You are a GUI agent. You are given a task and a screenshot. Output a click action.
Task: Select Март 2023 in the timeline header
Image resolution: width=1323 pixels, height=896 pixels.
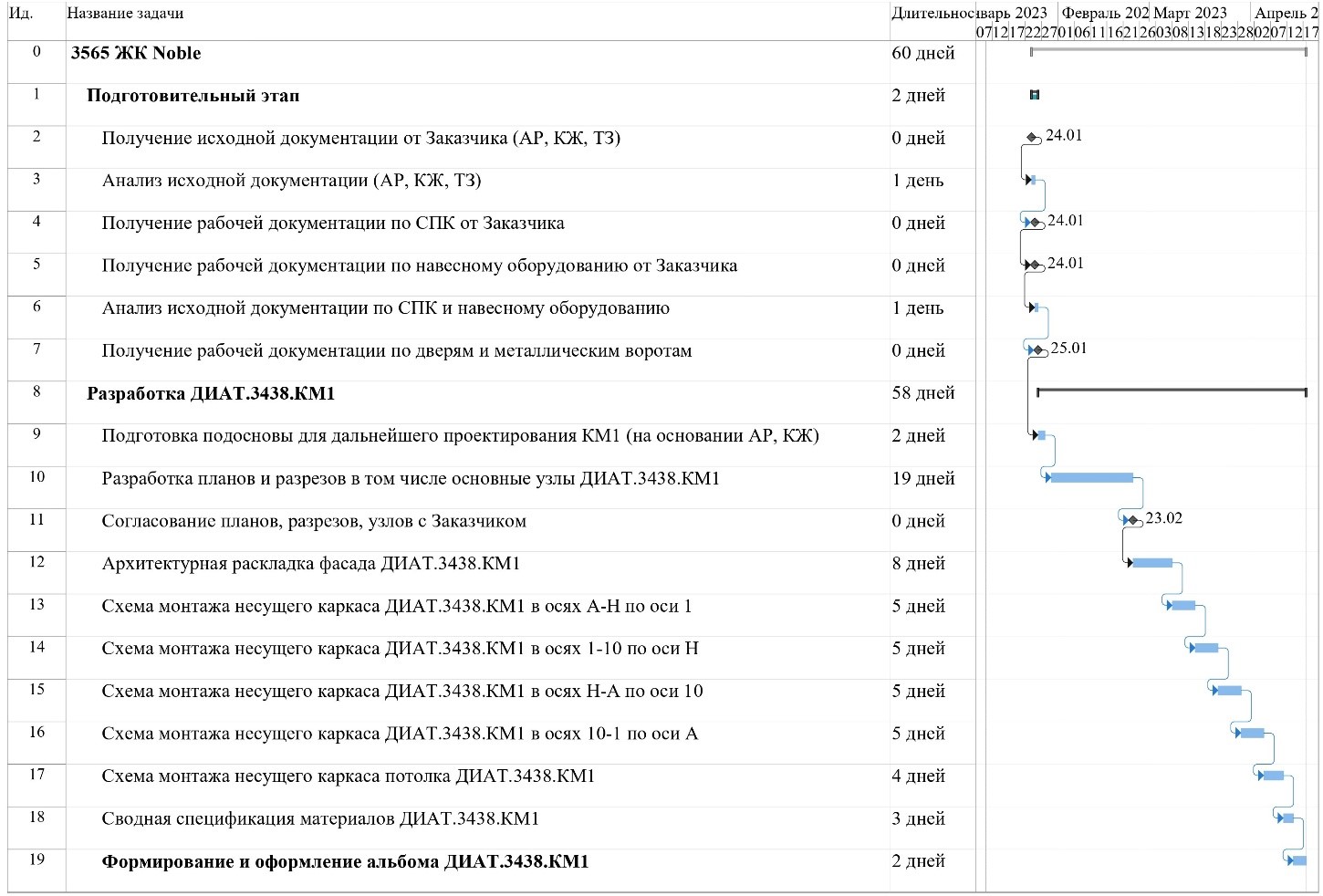tap(1190, 13)
